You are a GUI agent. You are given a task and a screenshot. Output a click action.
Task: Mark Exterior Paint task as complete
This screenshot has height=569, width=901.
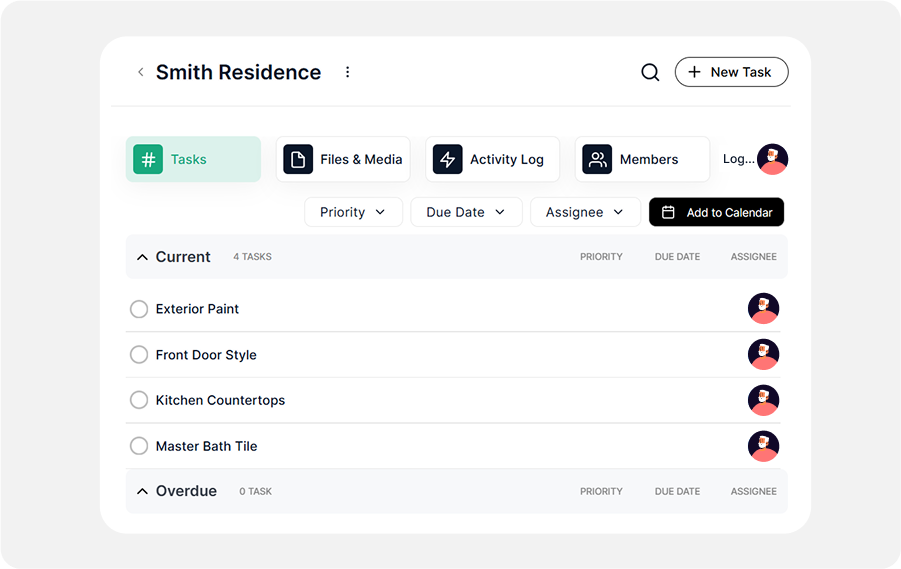pyautogui.click(x=139, y=309)
